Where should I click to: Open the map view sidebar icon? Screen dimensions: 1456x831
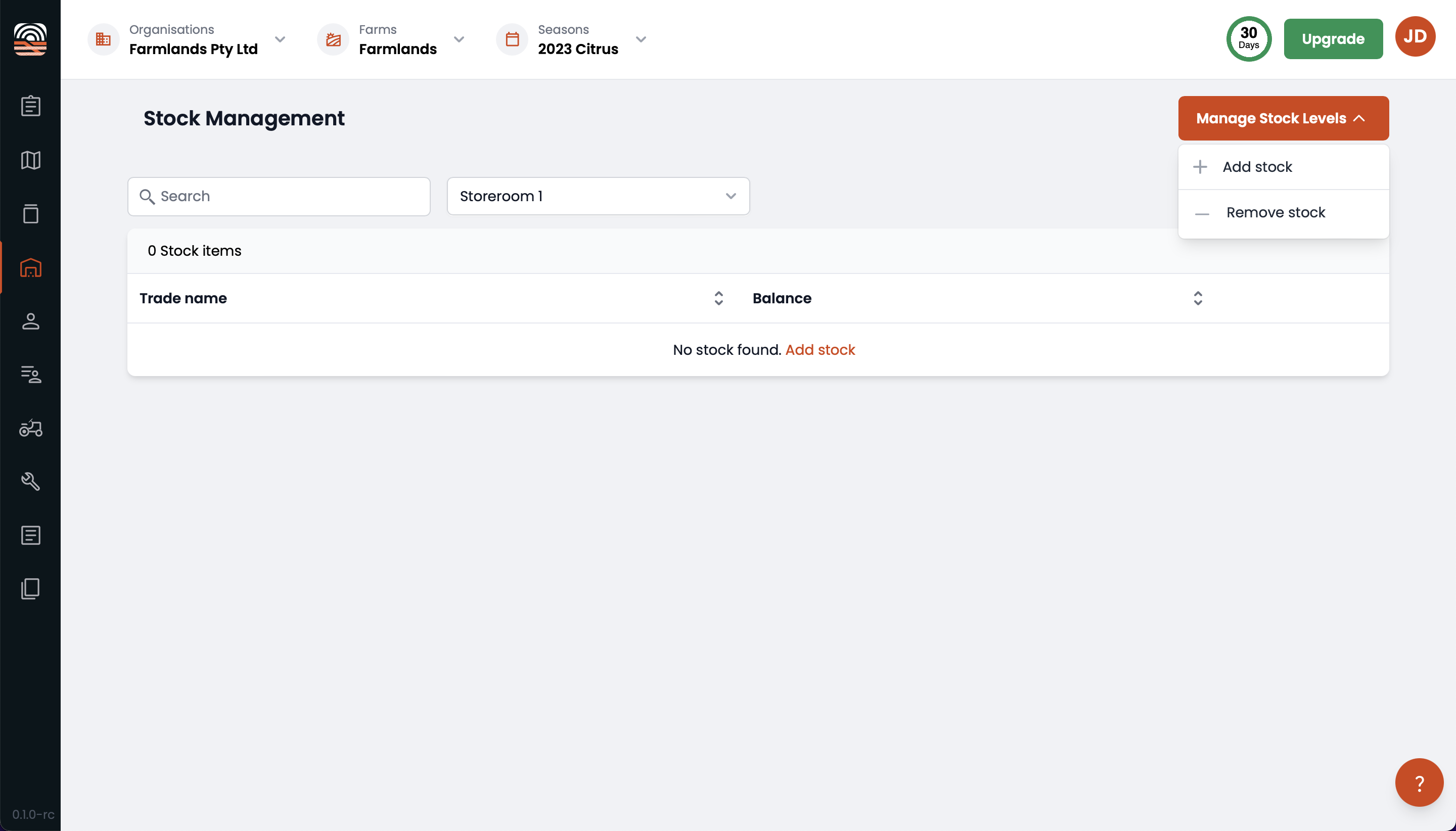30,160
